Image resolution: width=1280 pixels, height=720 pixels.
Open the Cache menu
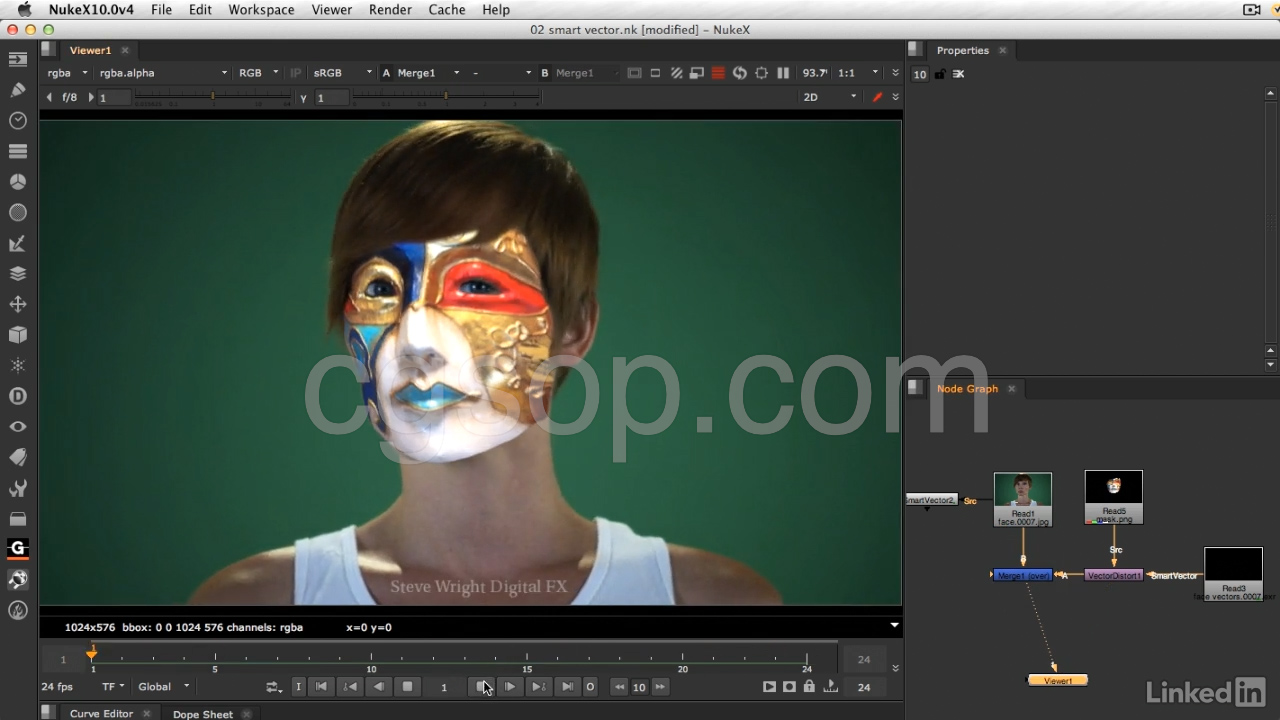pos(446,10)
